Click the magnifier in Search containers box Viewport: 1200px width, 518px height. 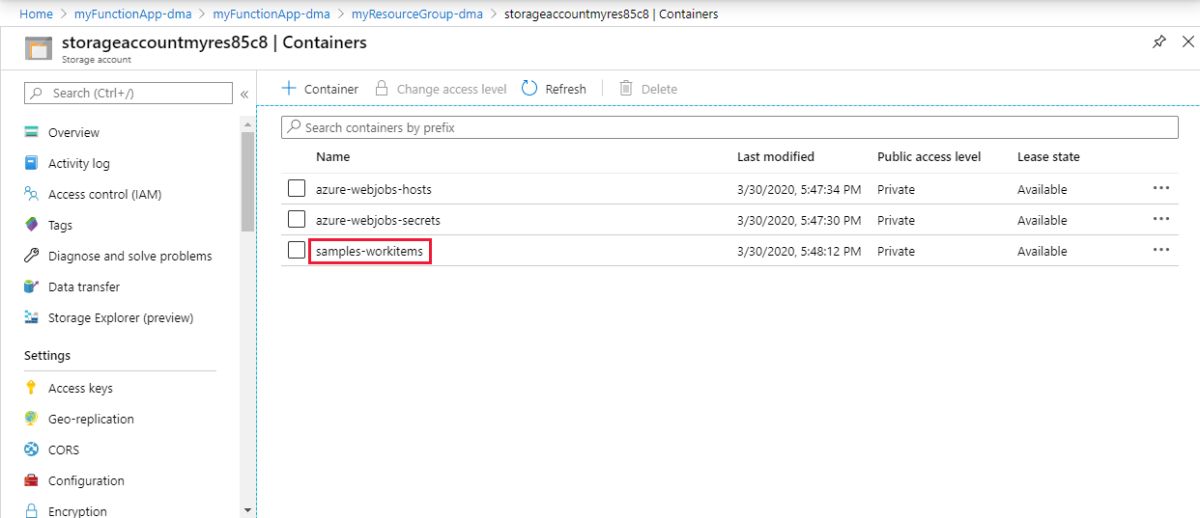(294, 127)
